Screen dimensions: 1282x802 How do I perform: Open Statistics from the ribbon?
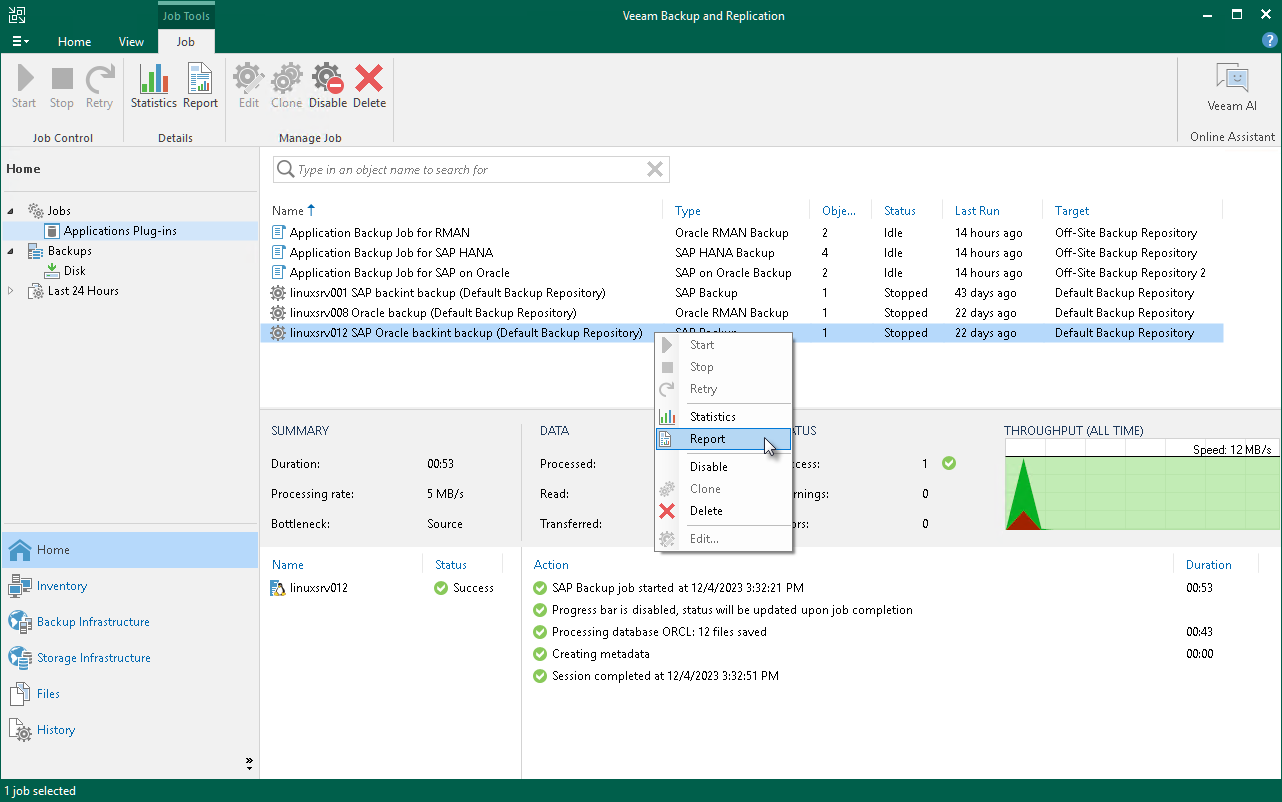coord(154,87)
